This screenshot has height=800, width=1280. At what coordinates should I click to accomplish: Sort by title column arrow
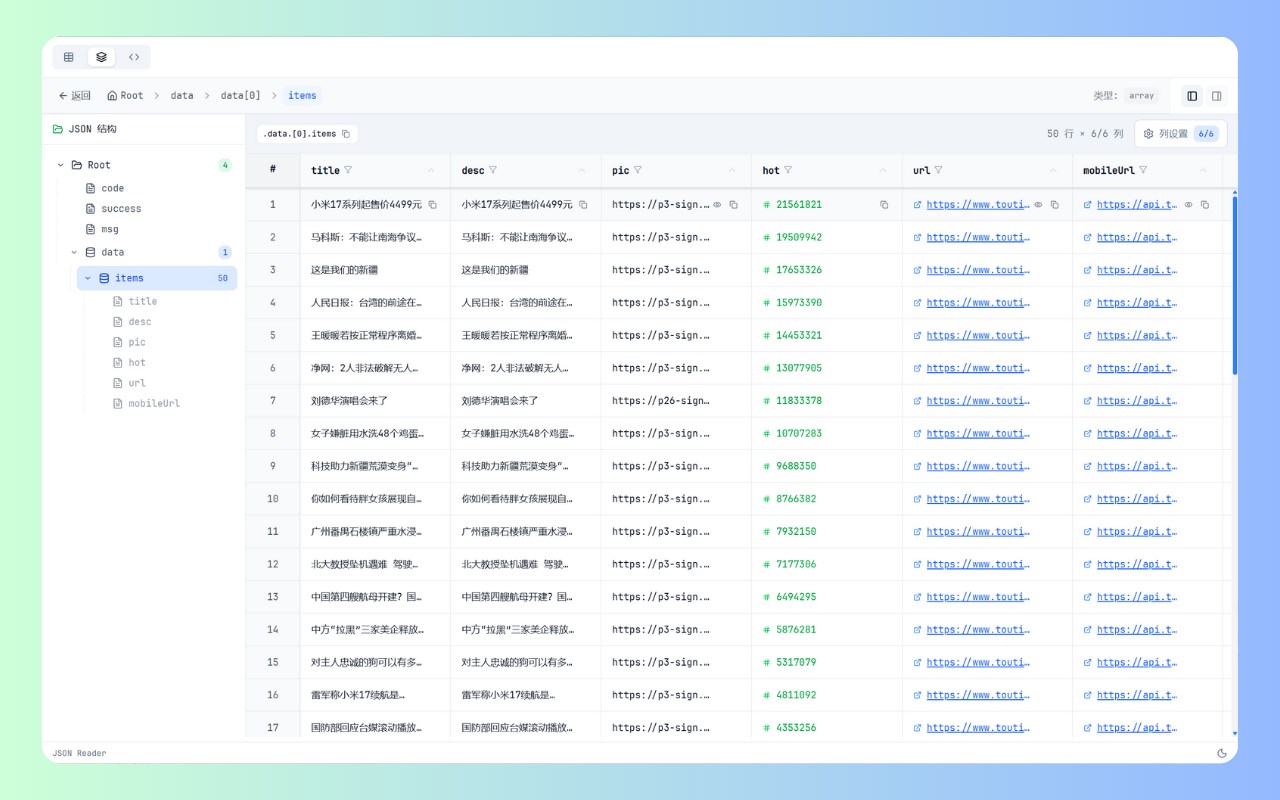pos(431,171)
